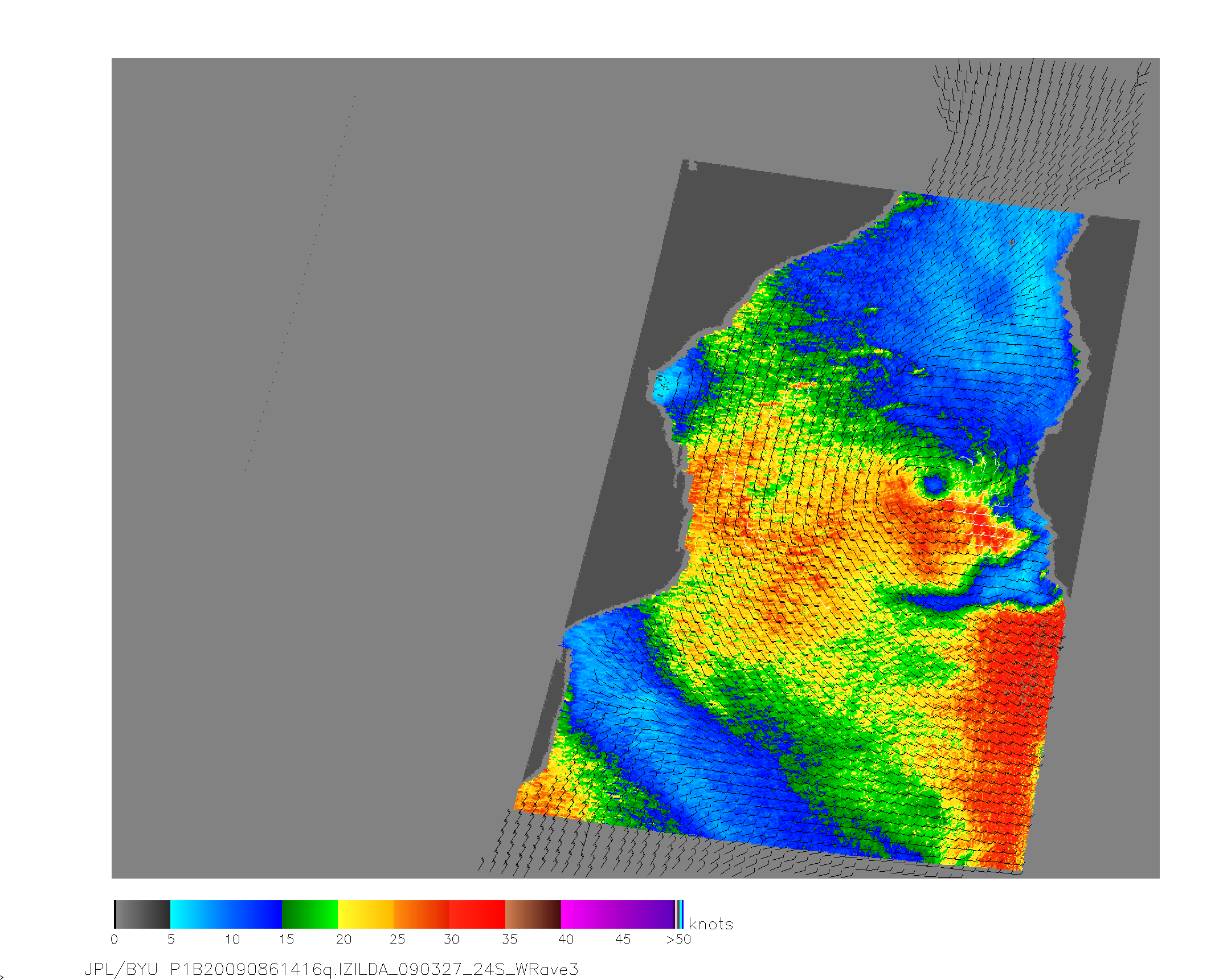The width and height of the screenshot is (1219, 980).
Task: Click the "knots" unit label
Action: [x=711, y=924]
